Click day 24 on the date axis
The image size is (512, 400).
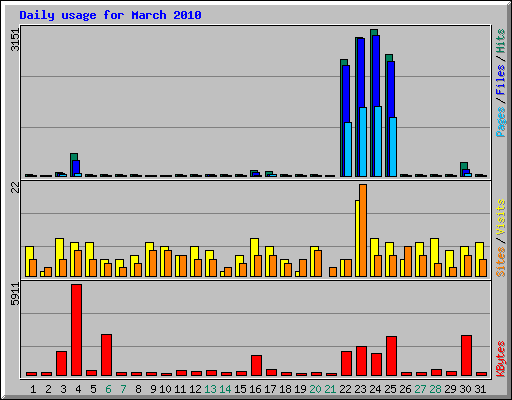375,389
